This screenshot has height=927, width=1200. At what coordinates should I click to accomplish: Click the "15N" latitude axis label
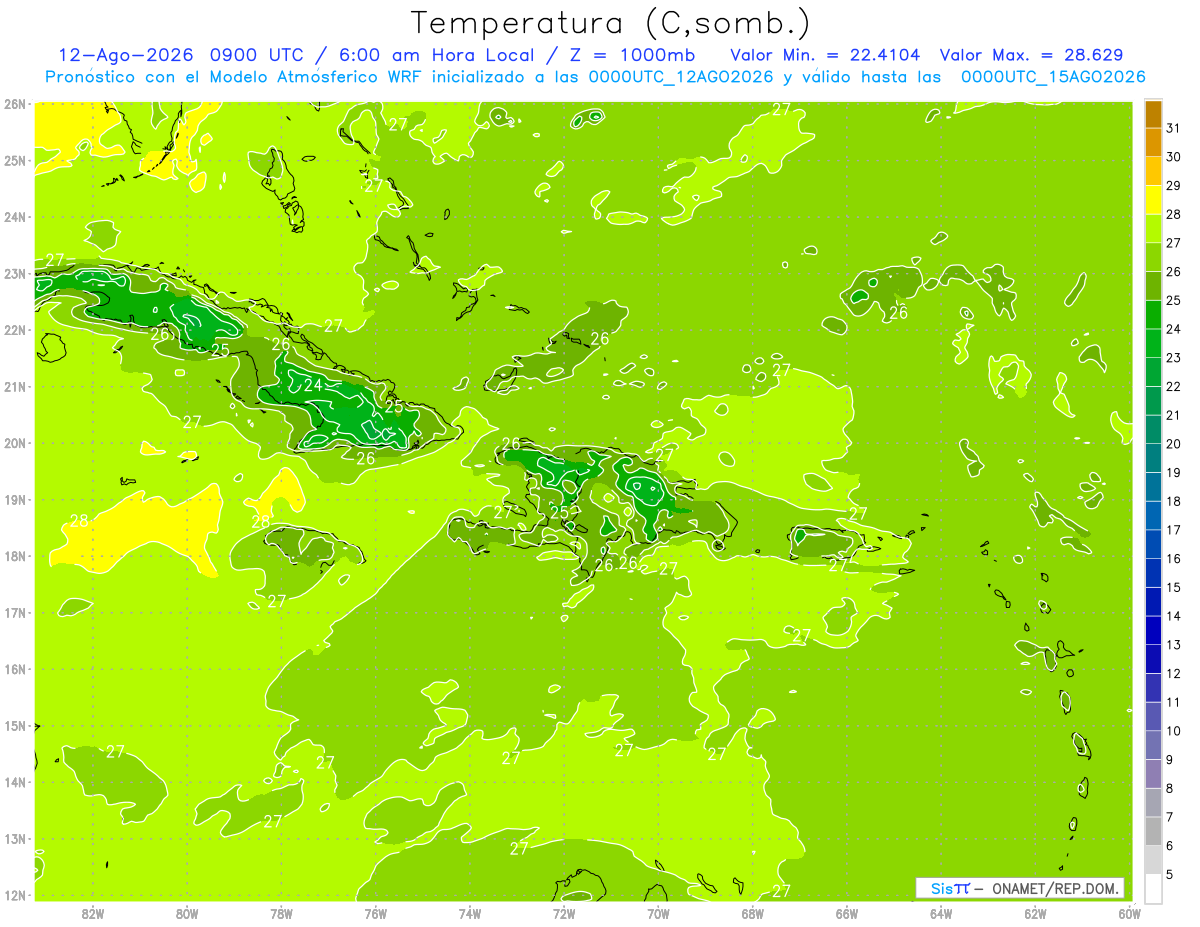tap(14, 726)
